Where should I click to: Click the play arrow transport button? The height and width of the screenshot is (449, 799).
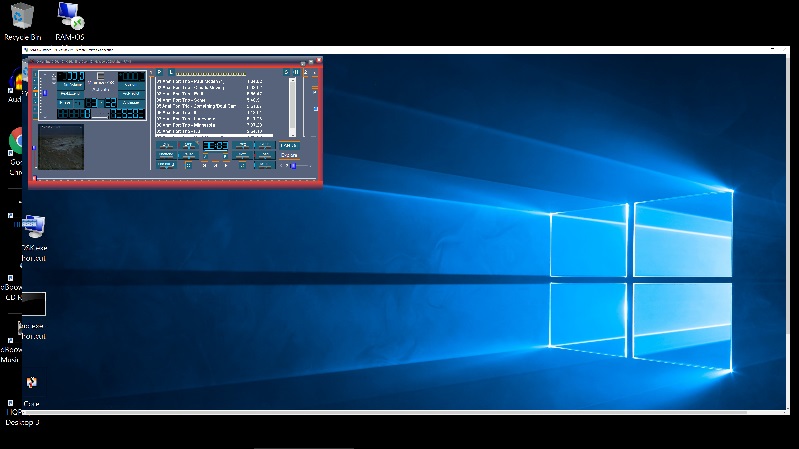point(226,165)
